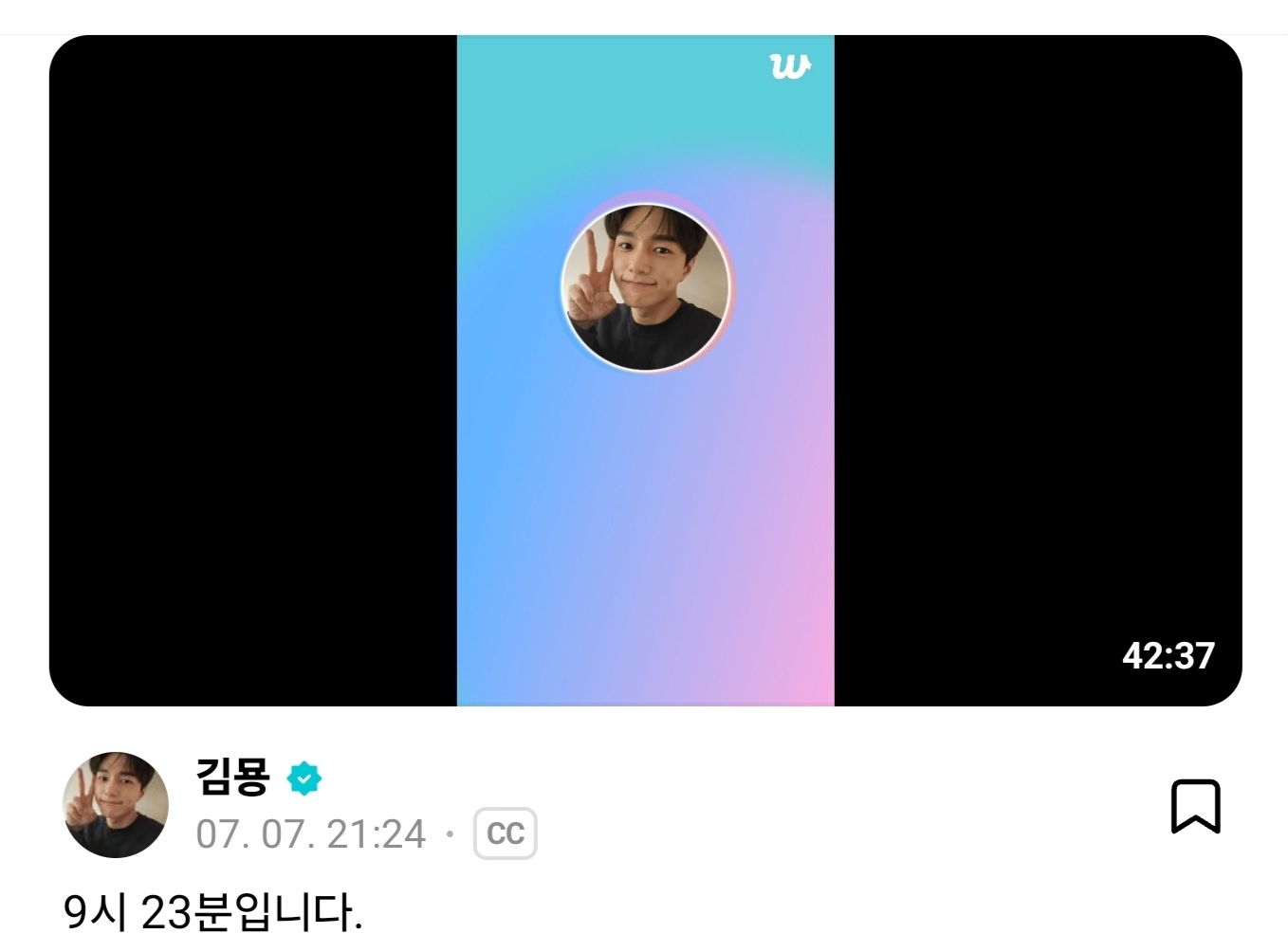Click the circular profile photo inside the video

click(x=646, y=286)
